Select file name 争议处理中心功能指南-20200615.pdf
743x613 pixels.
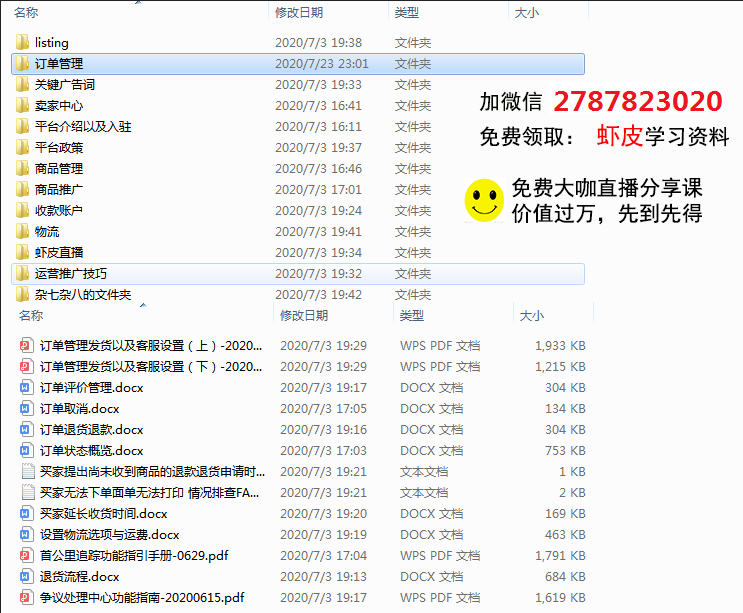click(142, 597)
